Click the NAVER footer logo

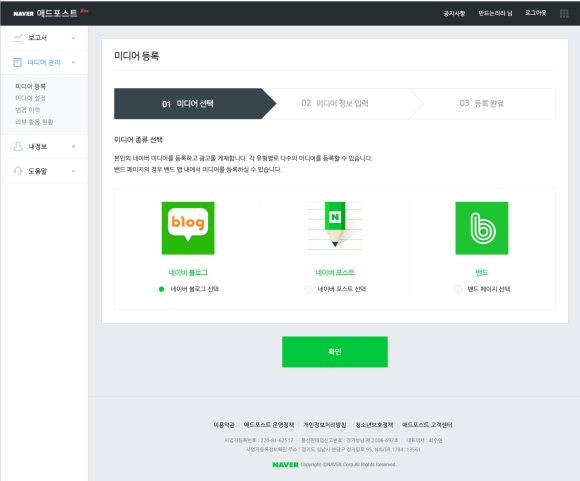click(x=285, y=465)
